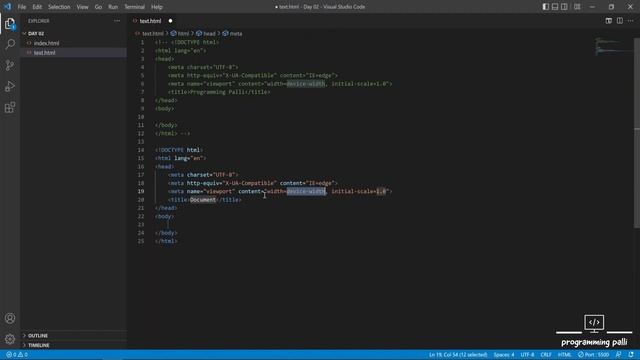The width and height of the screenshot is (640, 360).
Task: Open the File menu
Action: 22,7
